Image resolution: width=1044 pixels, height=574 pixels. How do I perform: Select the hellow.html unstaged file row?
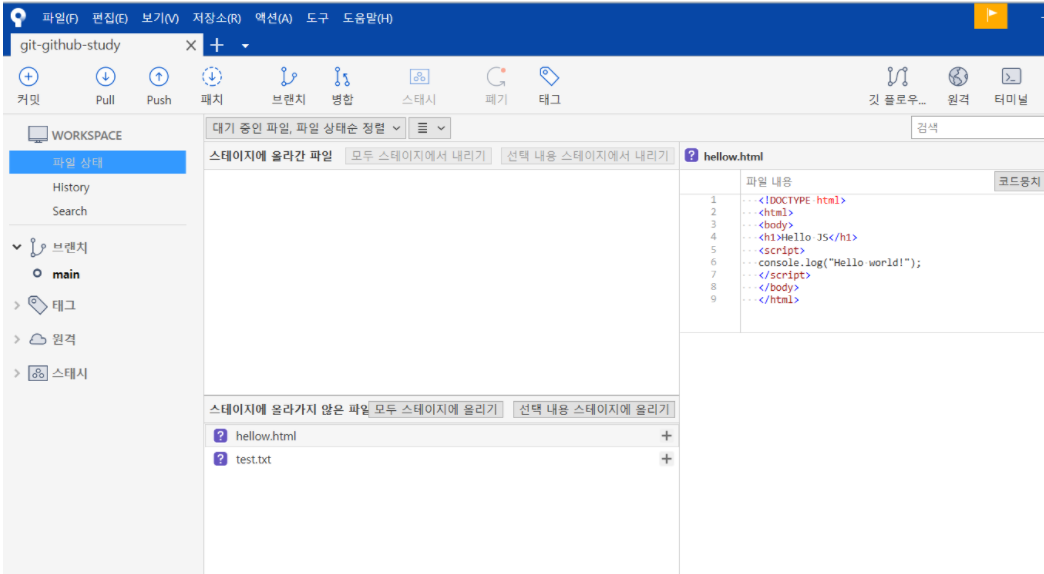click(x=441, y=435)
